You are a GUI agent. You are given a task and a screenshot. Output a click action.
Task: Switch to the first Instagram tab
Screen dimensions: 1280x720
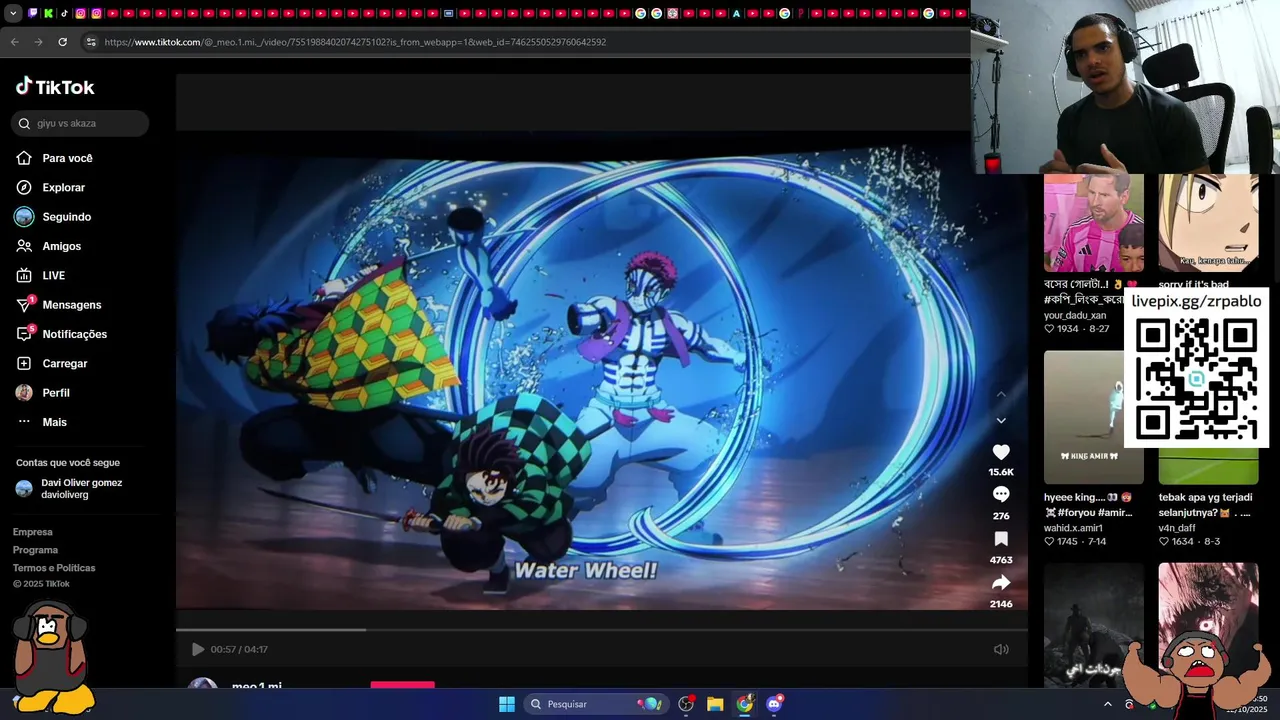(x=80, y=13)
